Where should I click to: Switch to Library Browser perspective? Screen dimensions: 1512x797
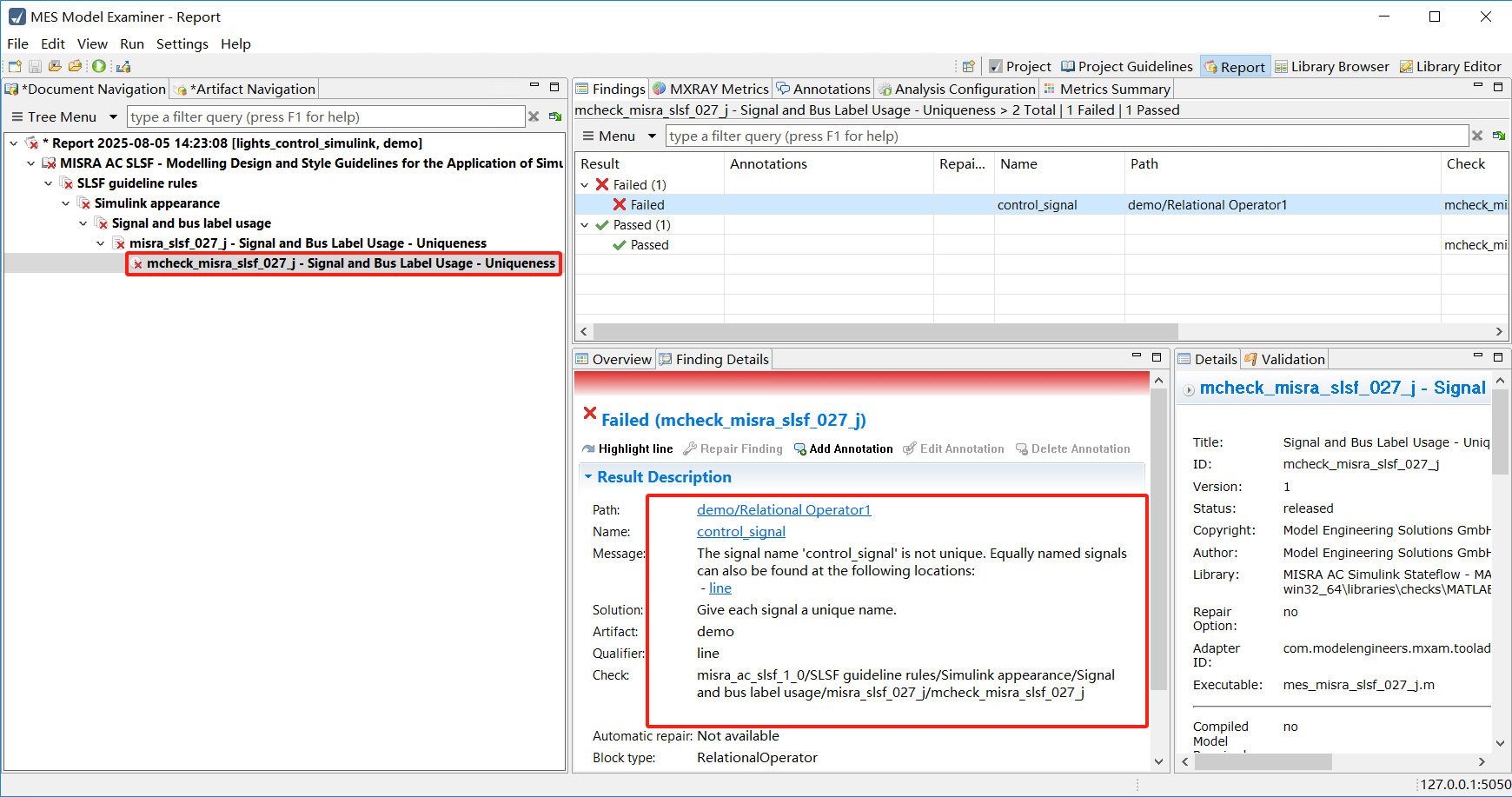click(x=1331, y=66)
